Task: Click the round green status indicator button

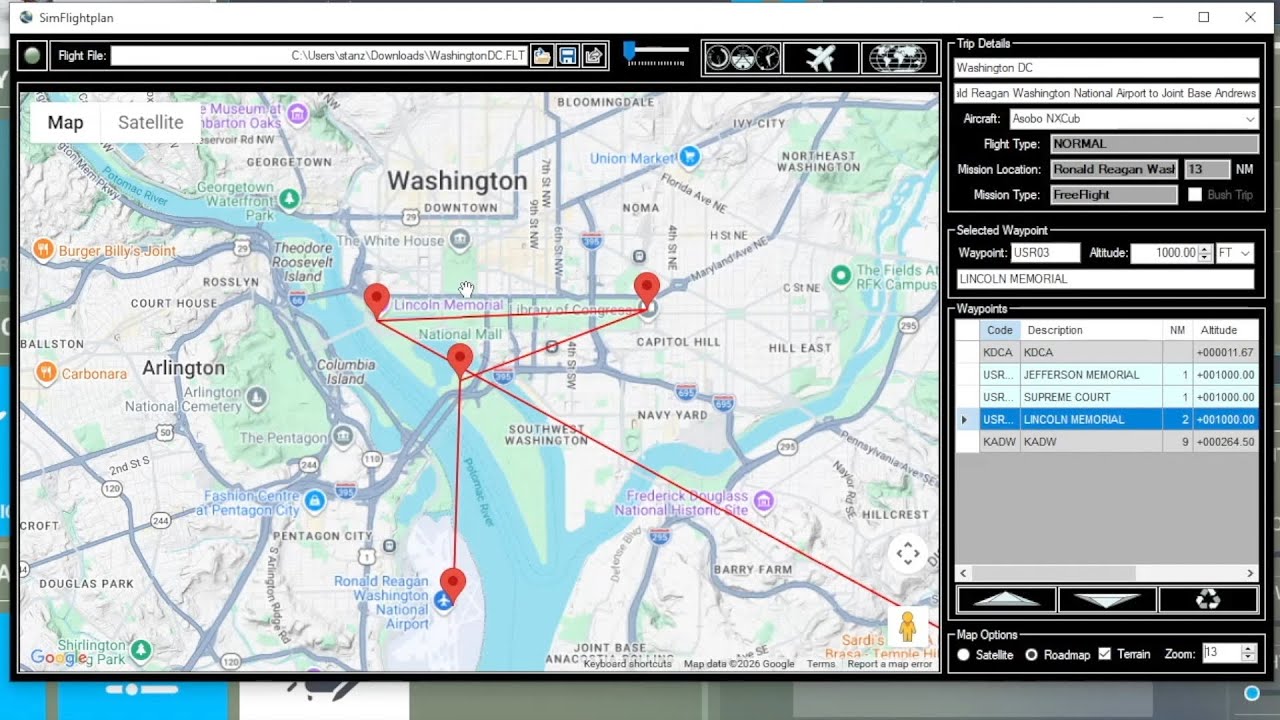Action: pos(32,56)
